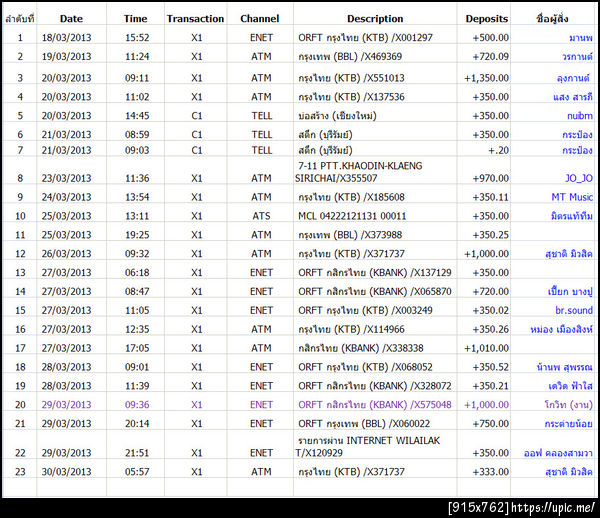Image resolution: width=600 pixels, height=518 pixels.
Task: Click the deposit +350.26 cell
Action: pos(491,329)
